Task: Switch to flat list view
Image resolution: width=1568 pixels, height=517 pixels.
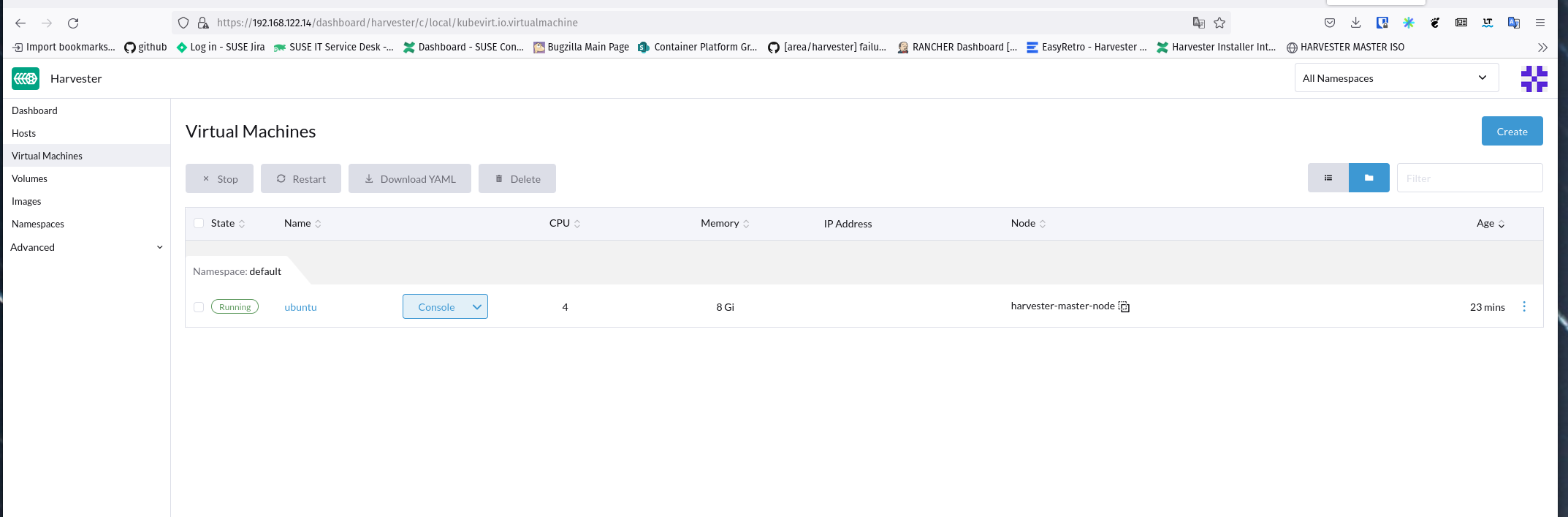Action: tap(1328, 178)
